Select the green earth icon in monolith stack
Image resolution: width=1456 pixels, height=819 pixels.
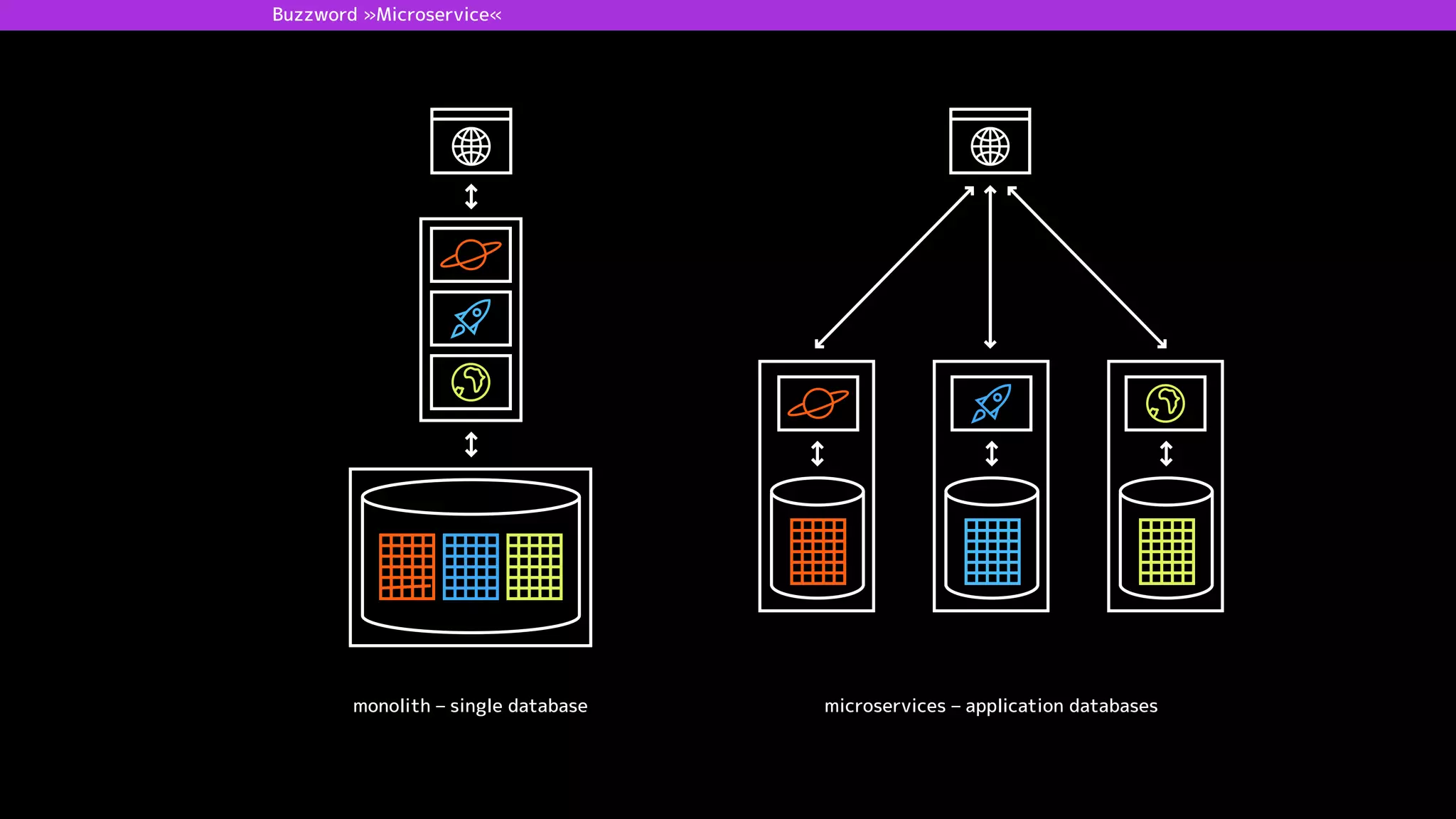pyautogui.click(x=471, y=382)
